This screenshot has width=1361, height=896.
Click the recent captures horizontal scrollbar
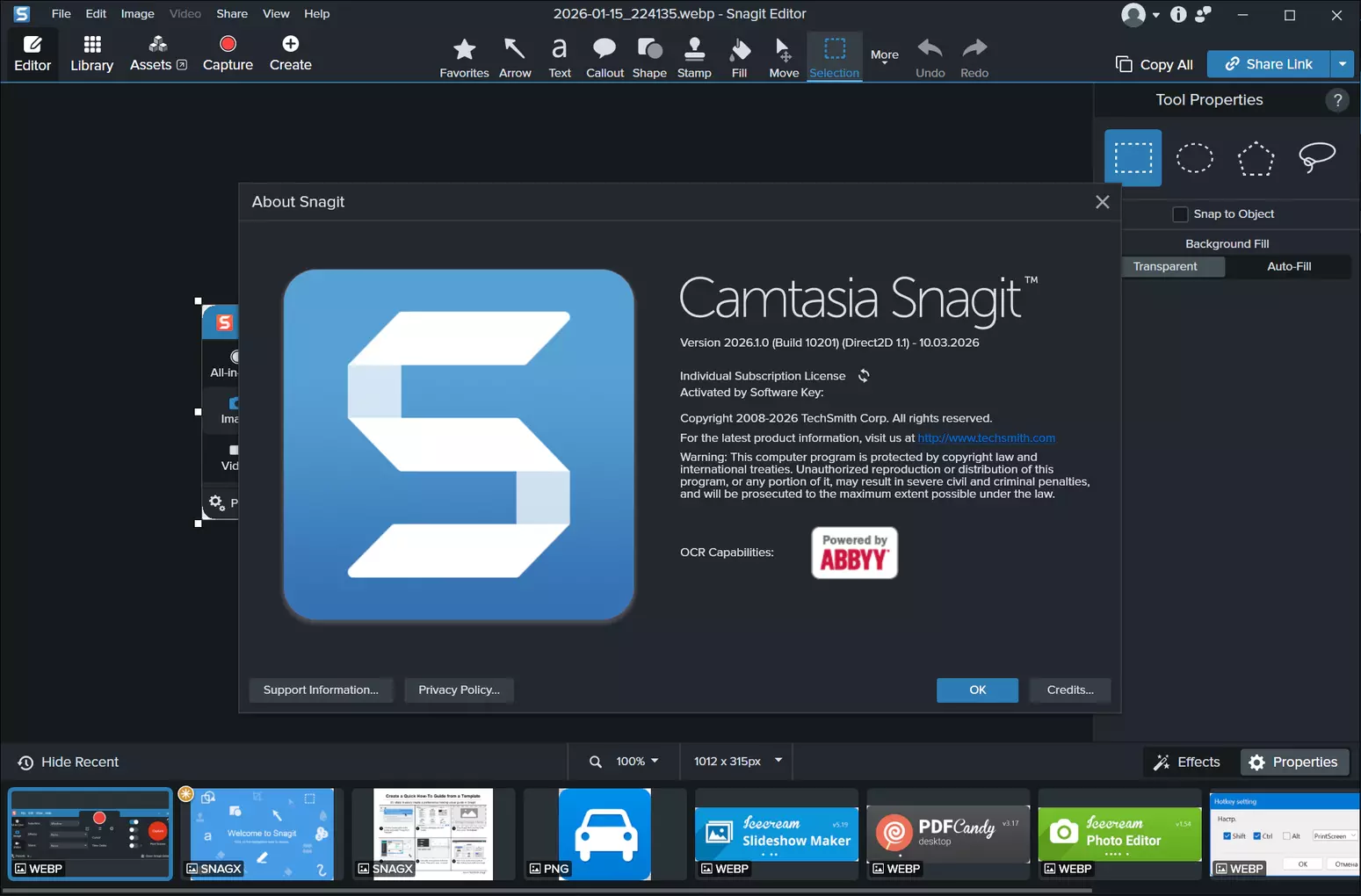click(547, 890)
